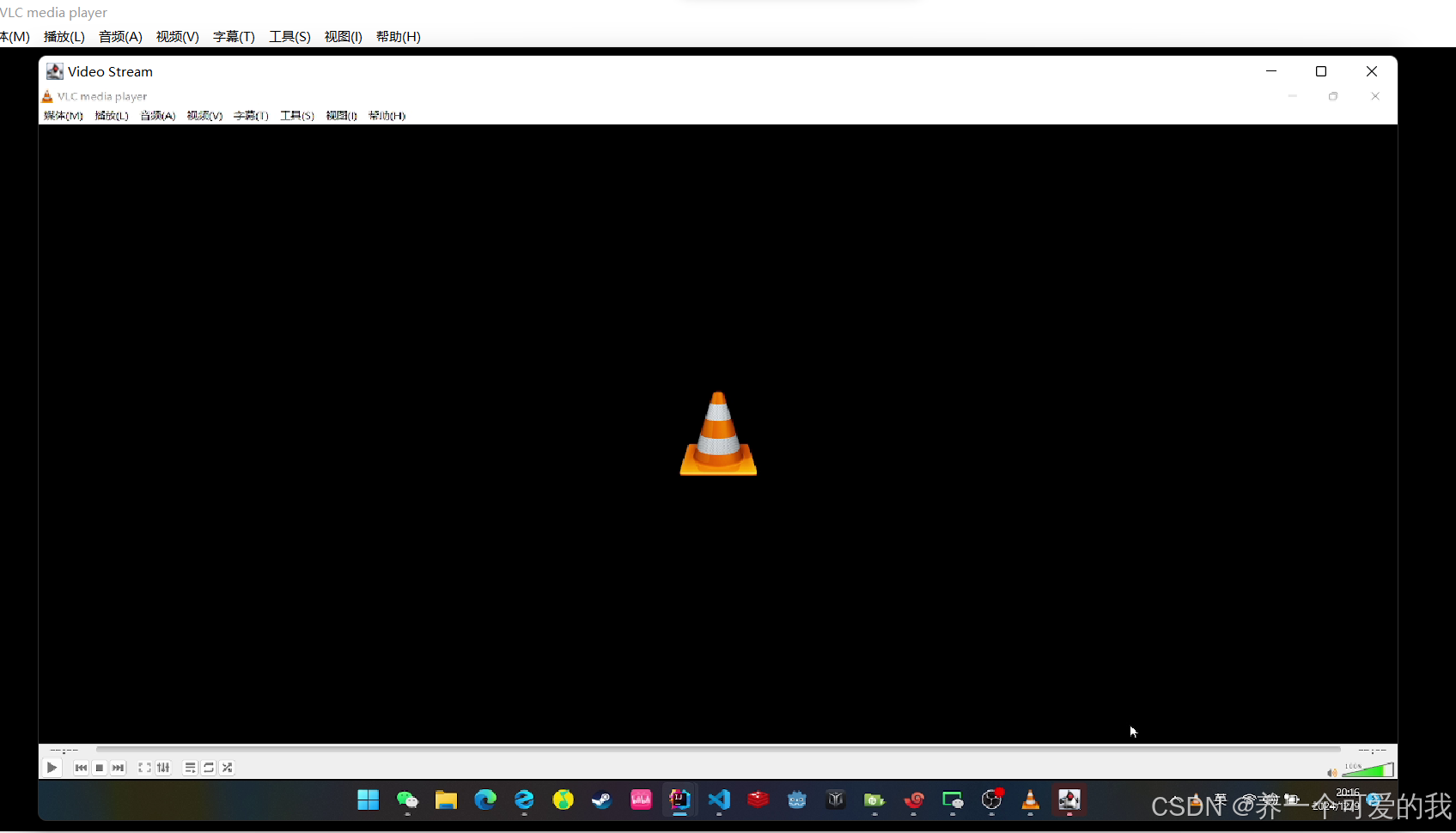The width and height of the screenshot is (1456, 833).
Task: Open 播放(L) menu in the outer VLC window
Action: coord(64,36)
